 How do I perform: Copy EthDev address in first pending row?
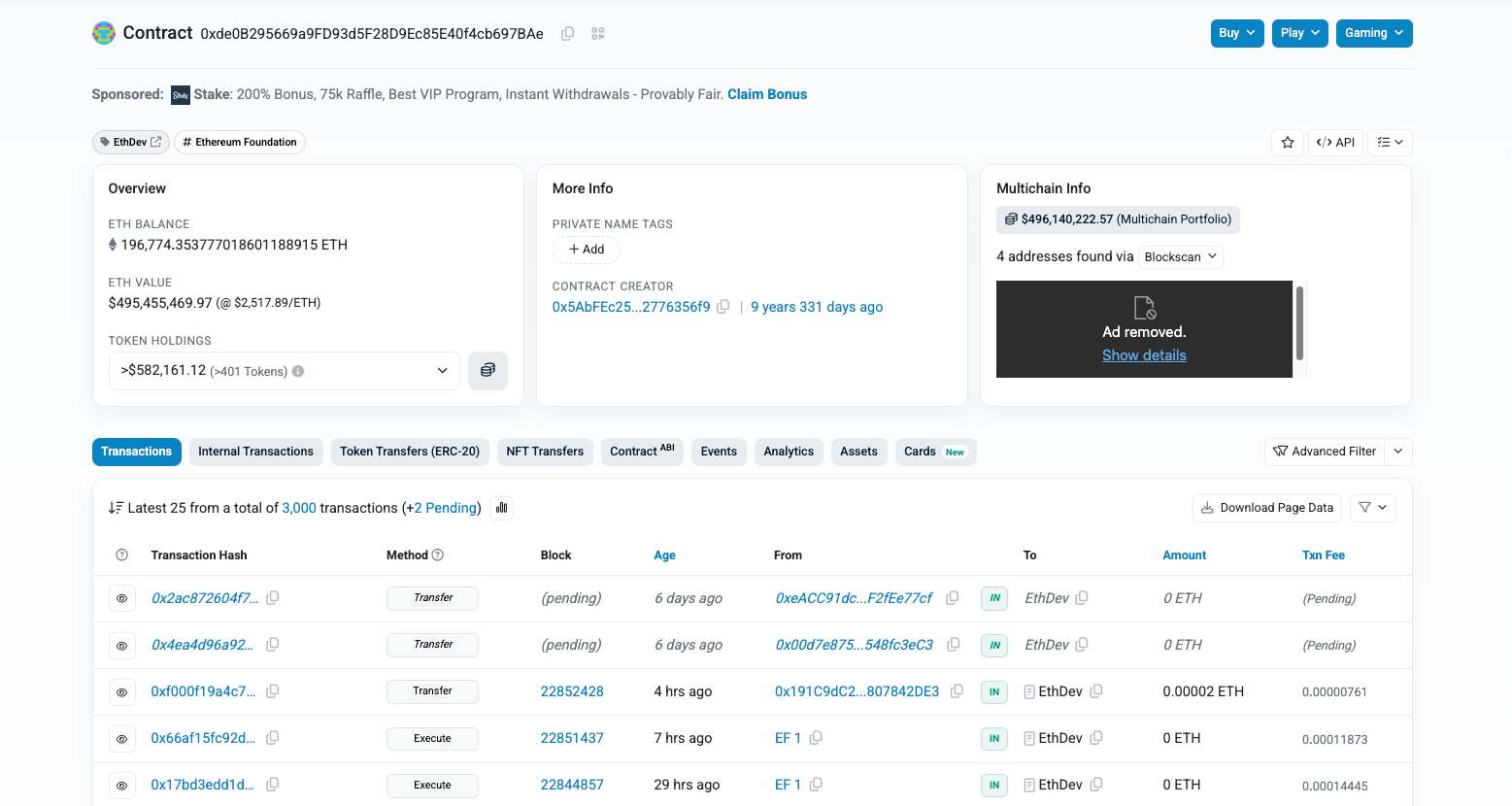tap(1082, 598)
